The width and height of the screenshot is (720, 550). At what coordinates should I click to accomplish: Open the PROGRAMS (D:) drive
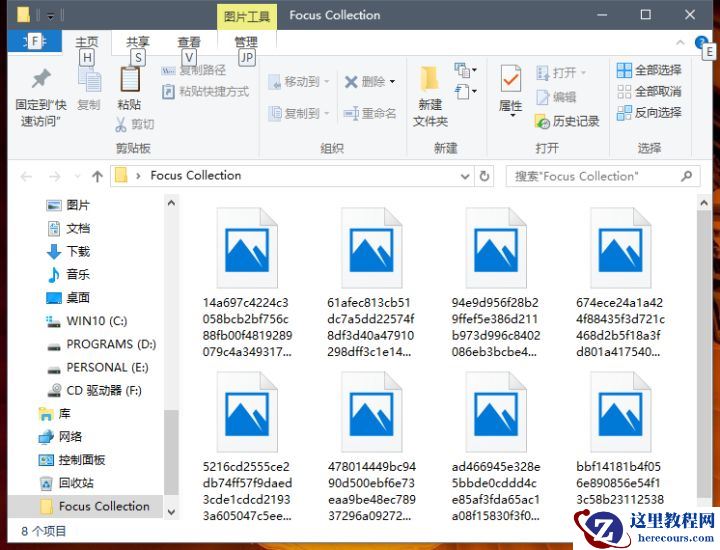coord(101,344)
